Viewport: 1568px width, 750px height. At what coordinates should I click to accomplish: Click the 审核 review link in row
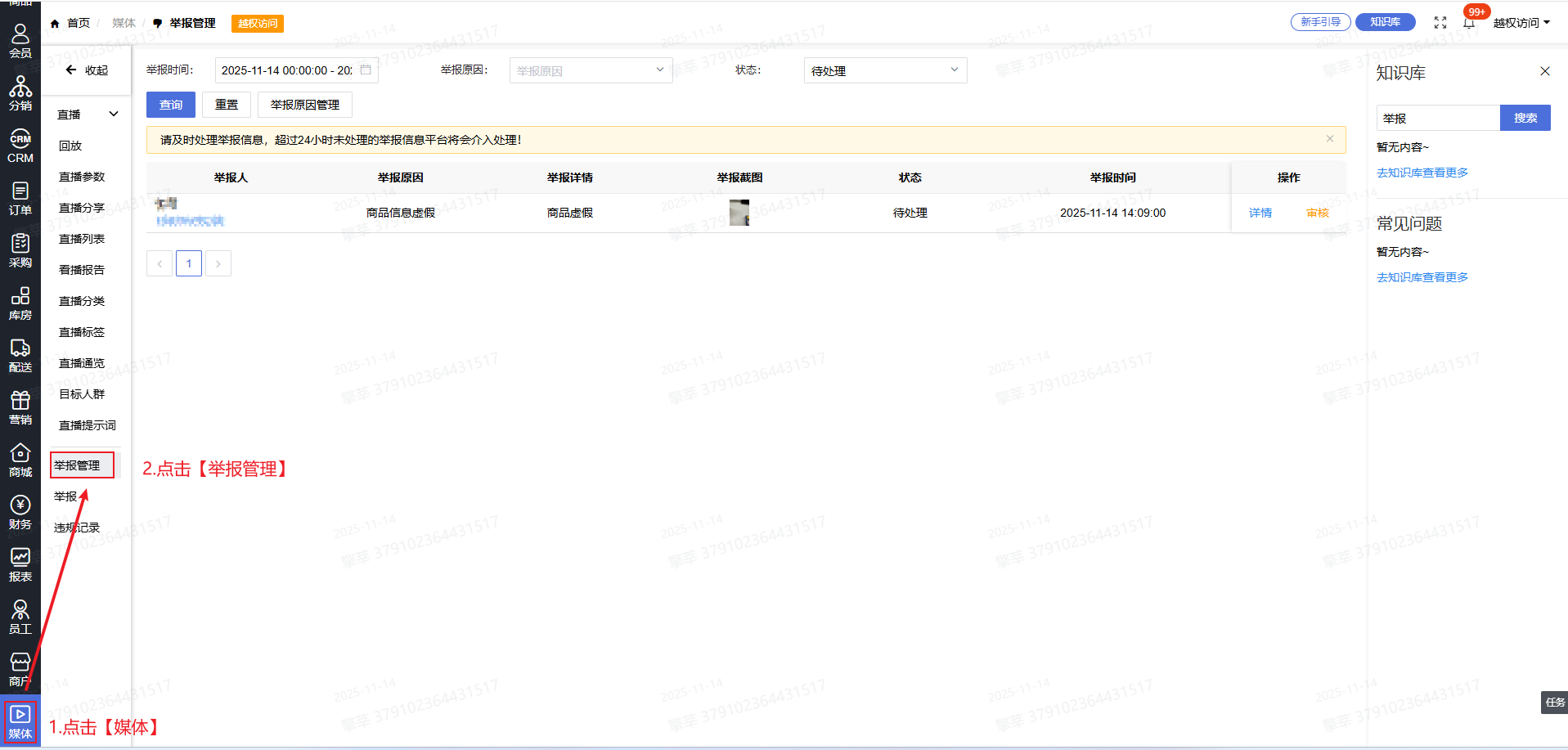tap(1318, 213)
